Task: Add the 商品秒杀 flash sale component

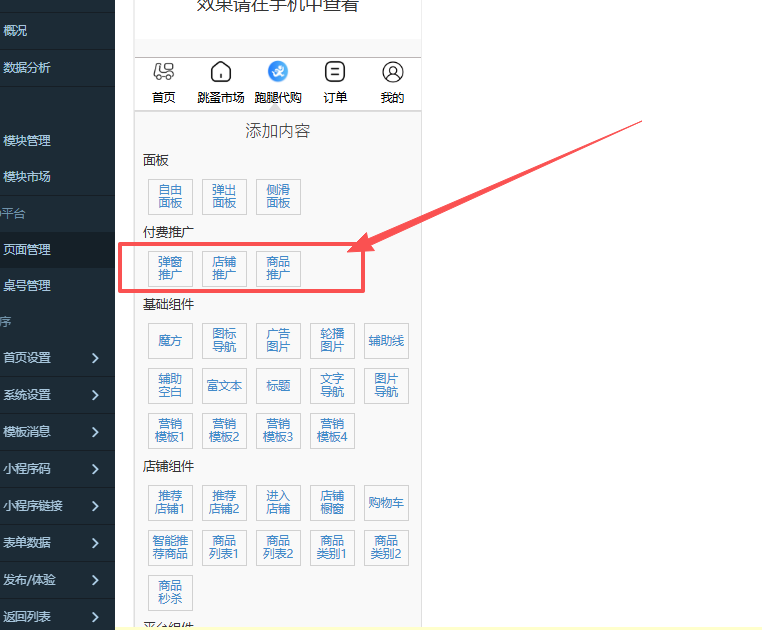Action: pos(170,592)
